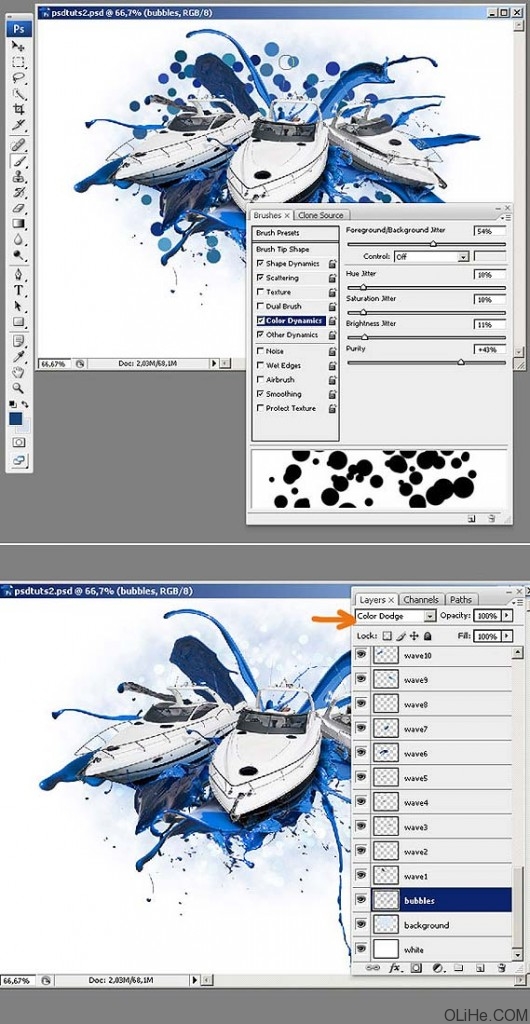The height and width of the screenshot is (1024, 530).
Task: Click the Brush Presets button
Action: tap(296, 233)
